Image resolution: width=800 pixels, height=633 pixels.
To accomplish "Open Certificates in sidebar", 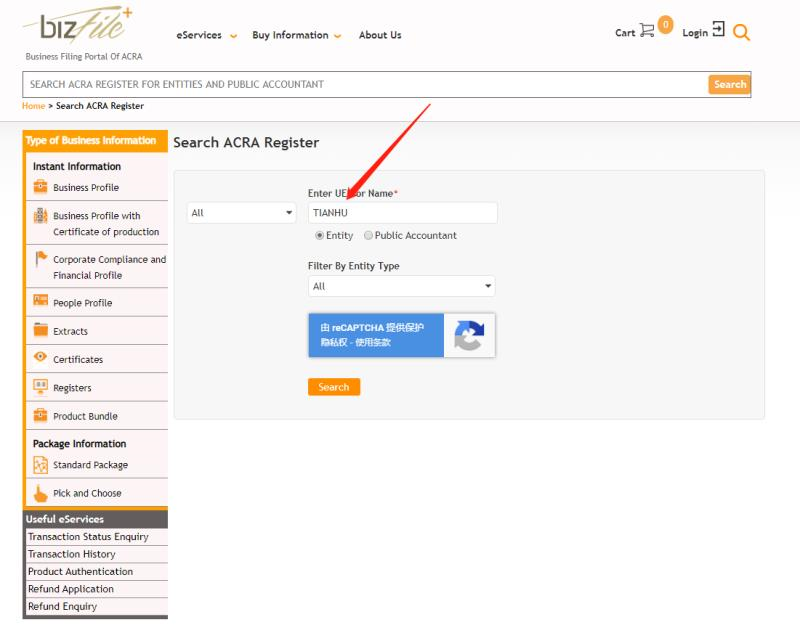I will [78, 360].
